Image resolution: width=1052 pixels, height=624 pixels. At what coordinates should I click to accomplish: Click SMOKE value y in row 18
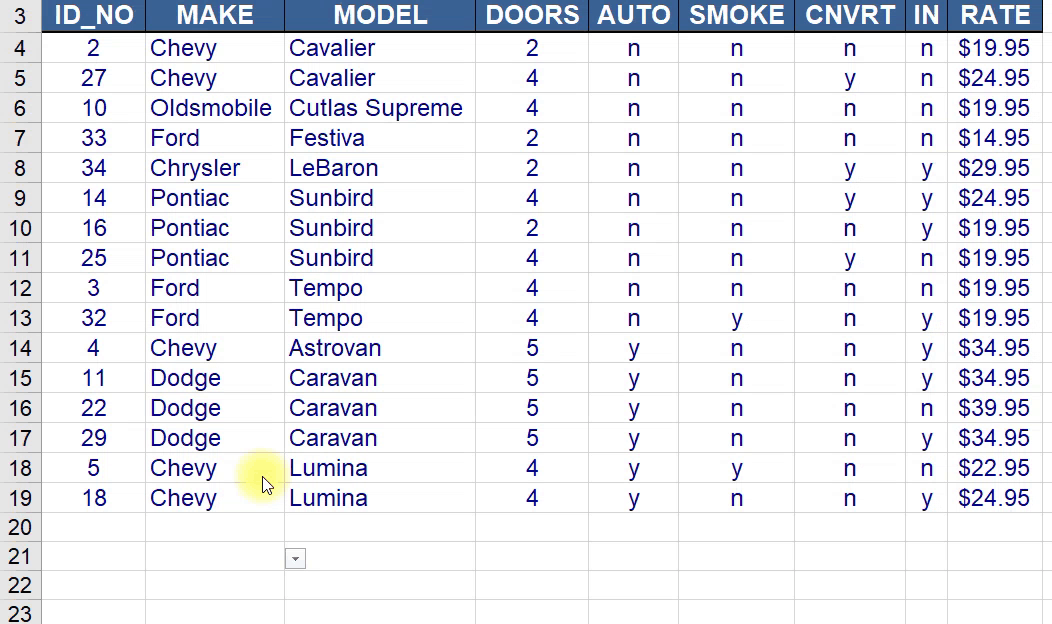737,468
